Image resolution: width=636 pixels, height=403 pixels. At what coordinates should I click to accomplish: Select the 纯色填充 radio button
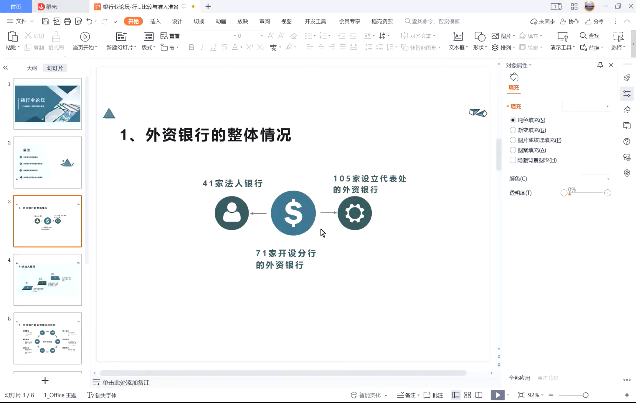513,119
